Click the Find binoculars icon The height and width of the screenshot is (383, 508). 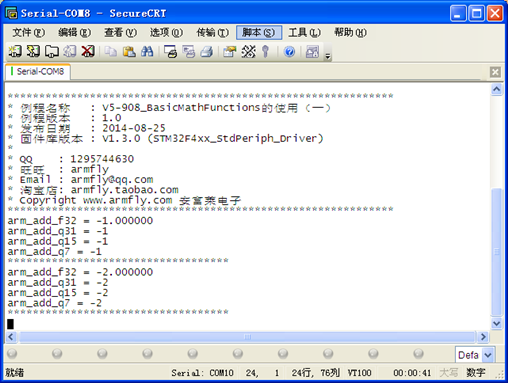tap(147, 51)
